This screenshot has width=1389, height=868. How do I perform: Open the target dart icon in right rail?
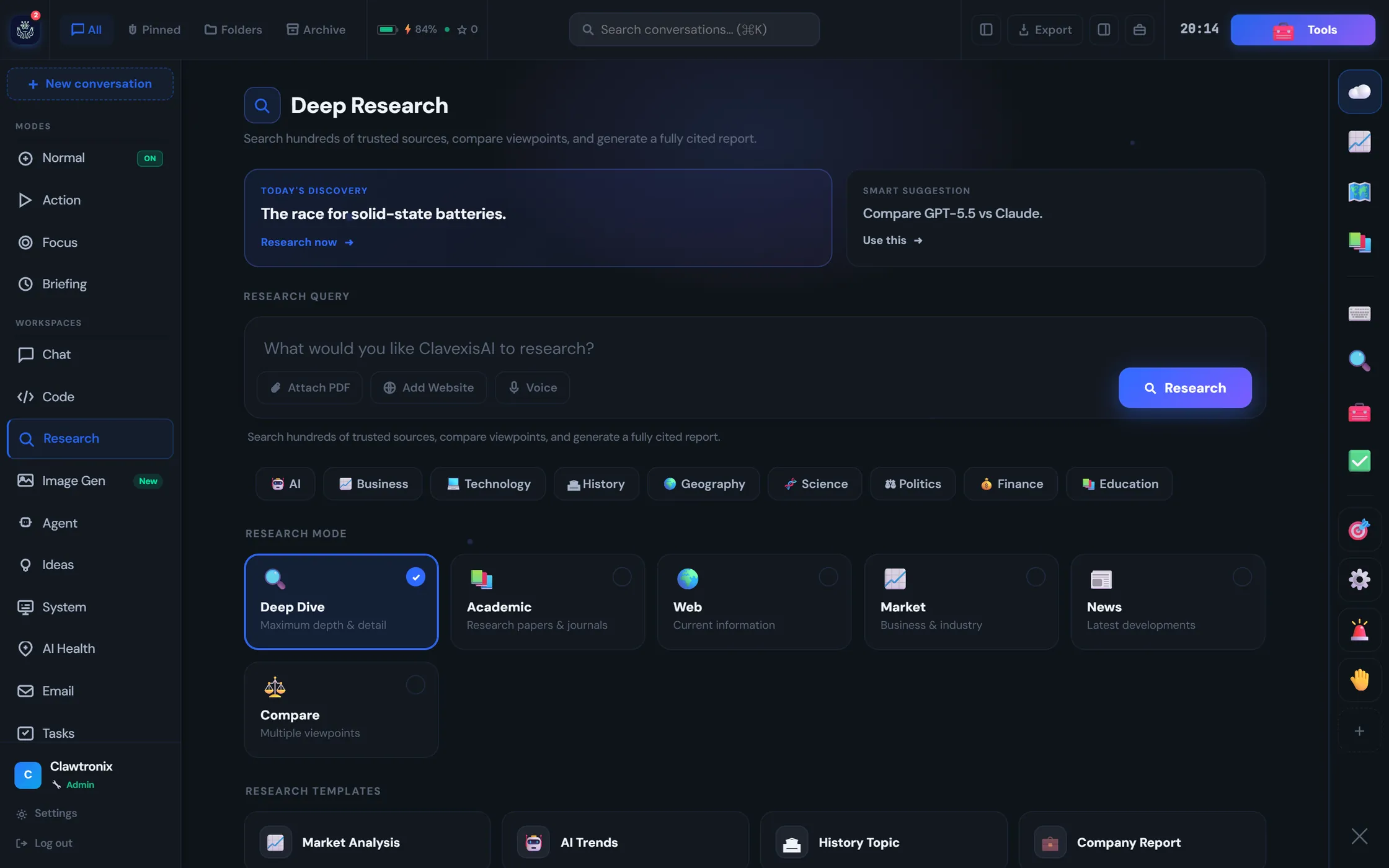[1359, 529]
